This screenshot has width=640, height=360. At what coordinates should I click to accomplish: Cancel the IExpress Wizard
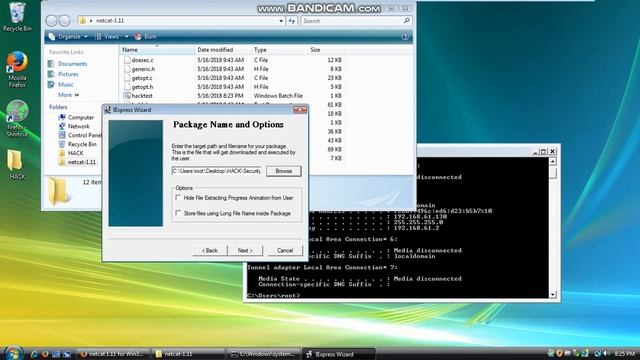(285, 251)
